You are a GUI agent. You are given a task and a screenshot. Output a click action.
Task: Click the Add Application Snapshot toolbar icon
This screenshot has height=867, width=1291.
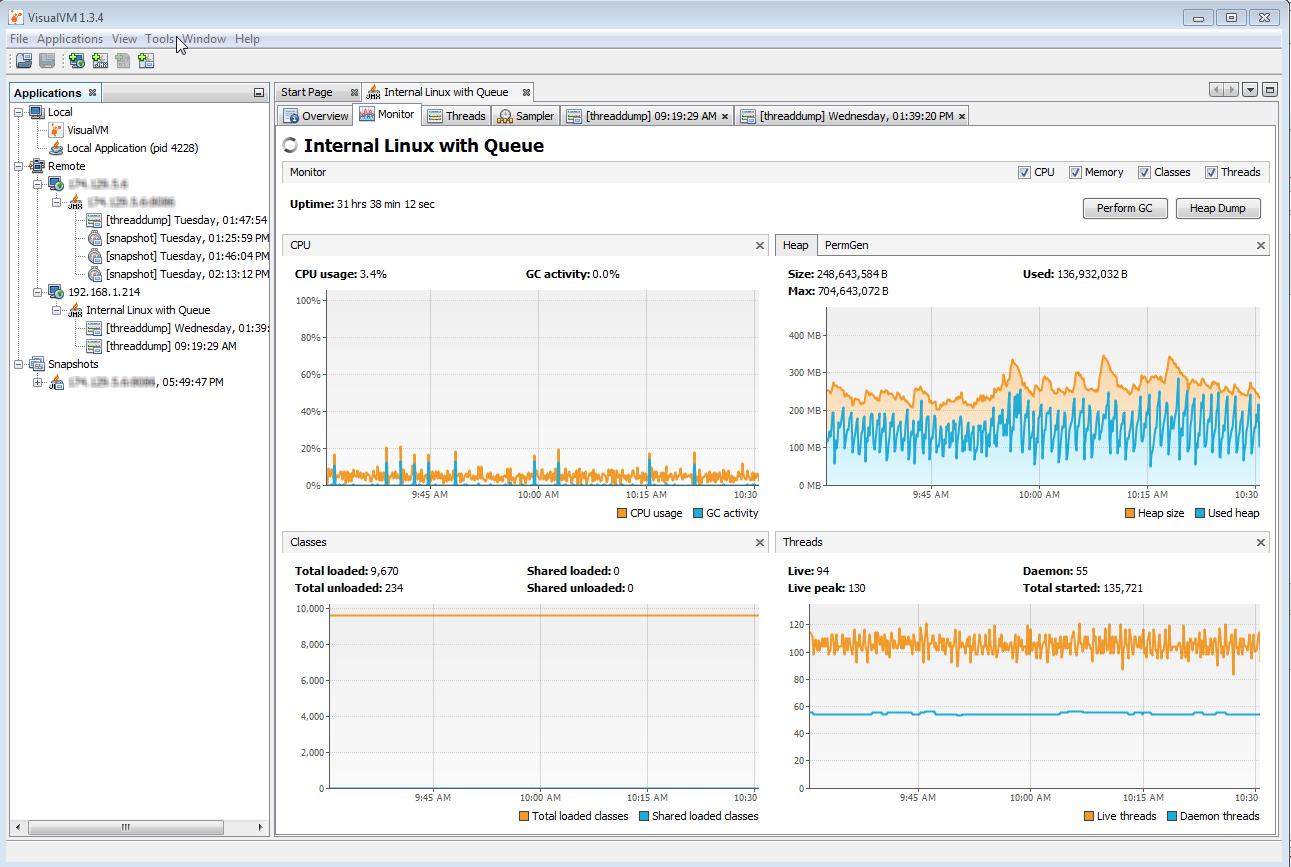(146, 61)
